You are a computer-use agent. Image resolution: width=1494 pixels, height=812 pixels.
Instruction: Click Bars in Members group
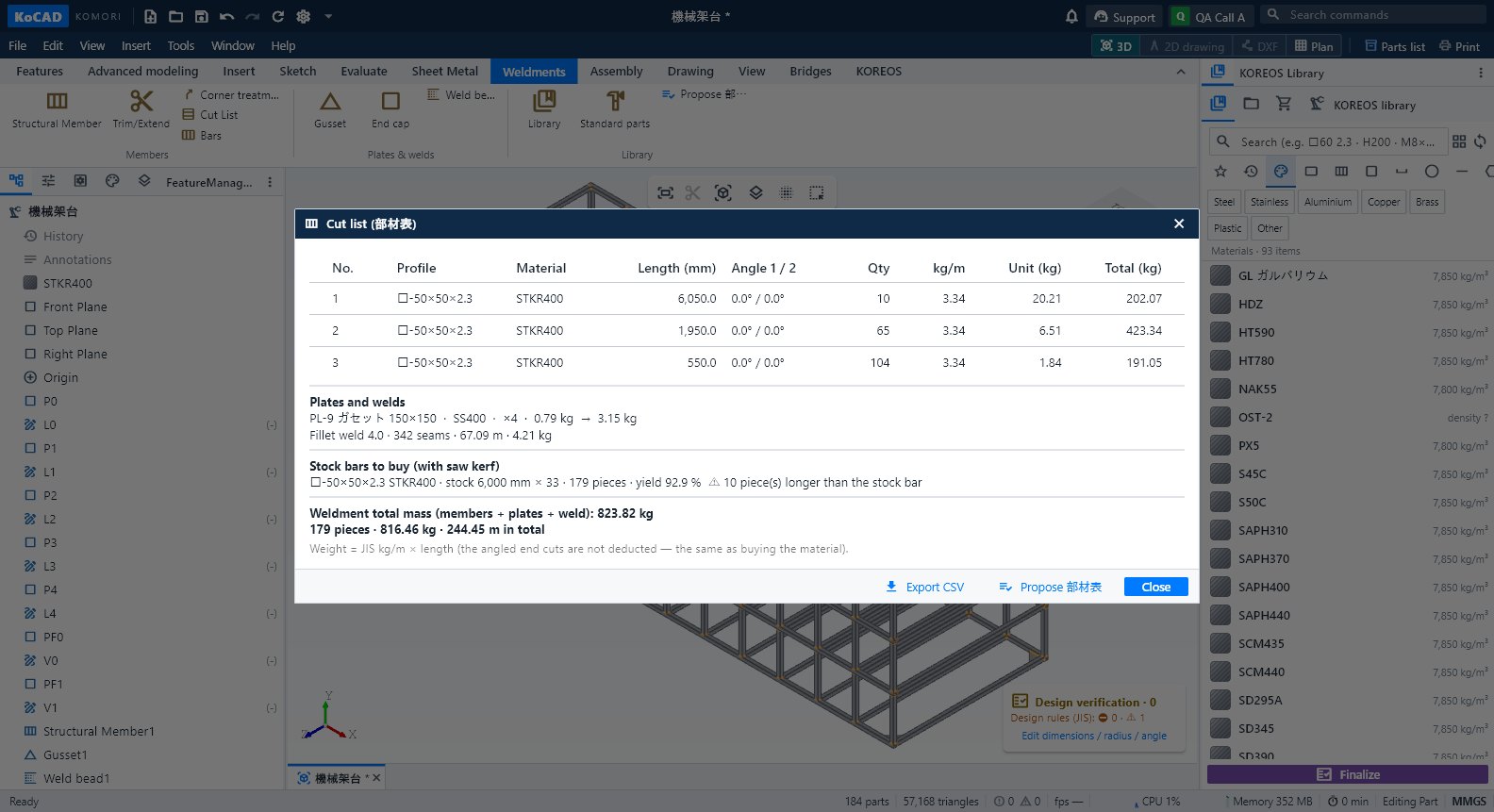202,136
